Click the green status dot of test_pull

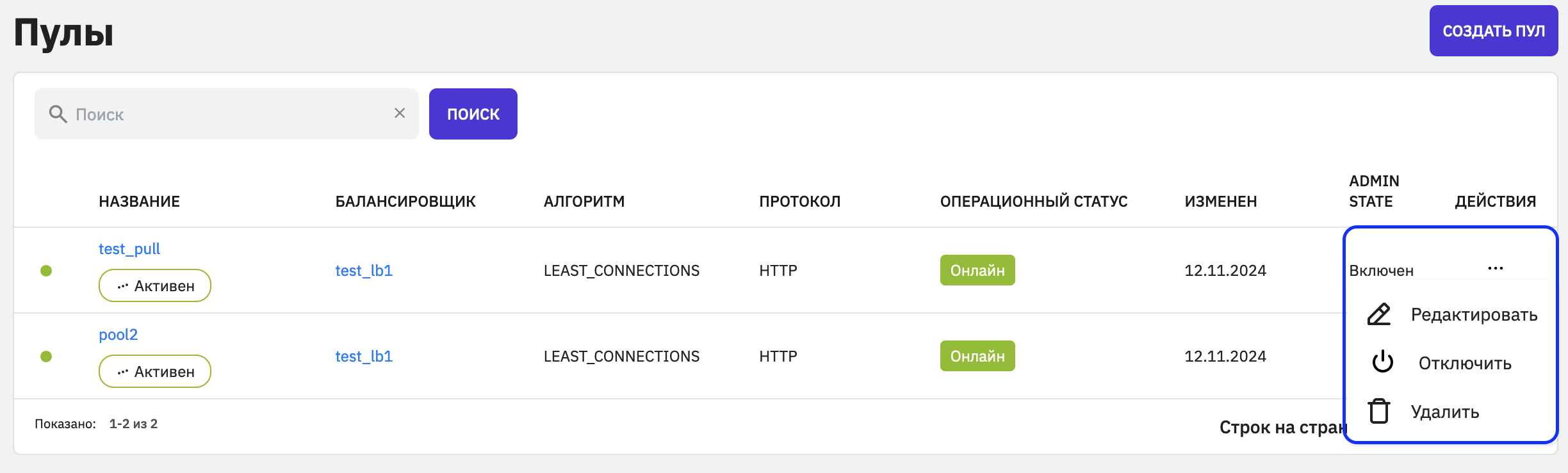(46, 271)
